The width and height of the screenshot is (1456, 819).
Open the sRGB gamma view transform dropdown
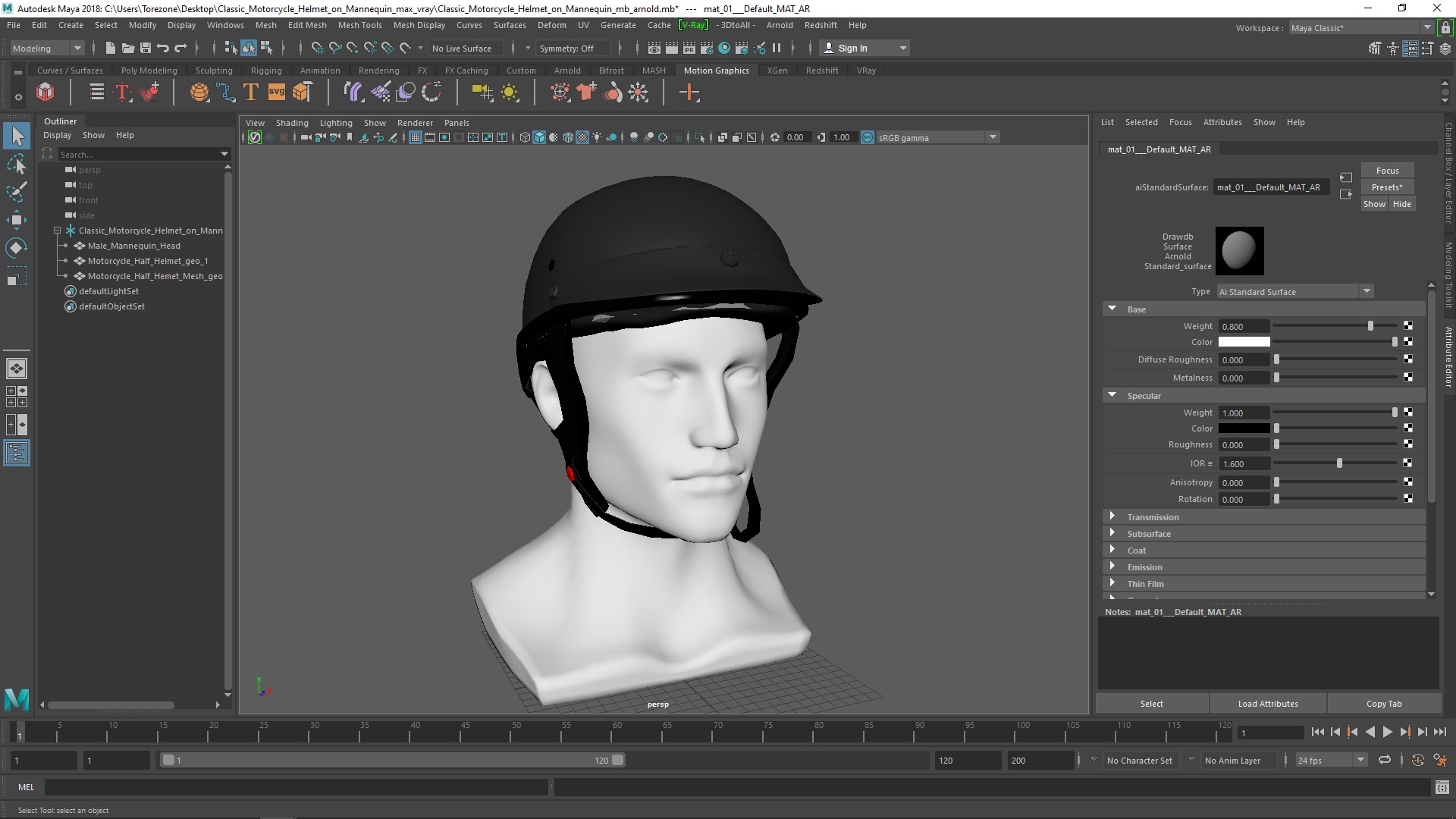(938, 137)
